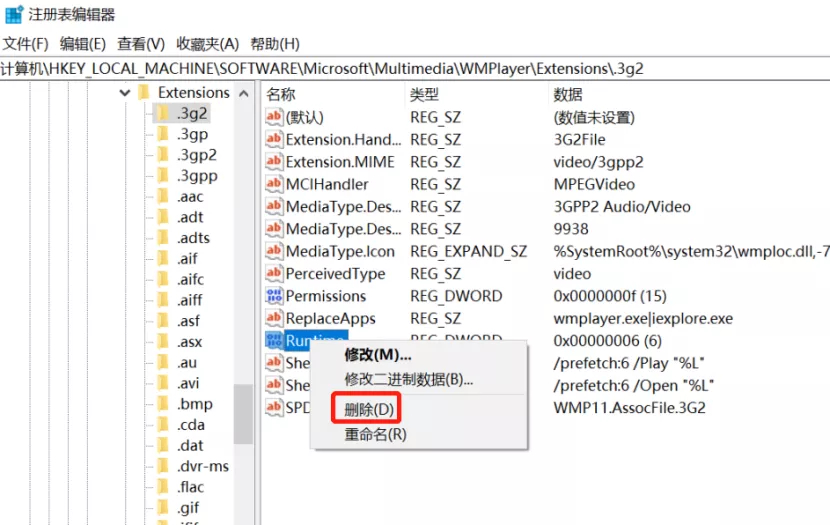Image resolution: width=830 pixels, height=525 pixels.
Task: Select the .aac key in the tree
Action: tap(190, 197)
